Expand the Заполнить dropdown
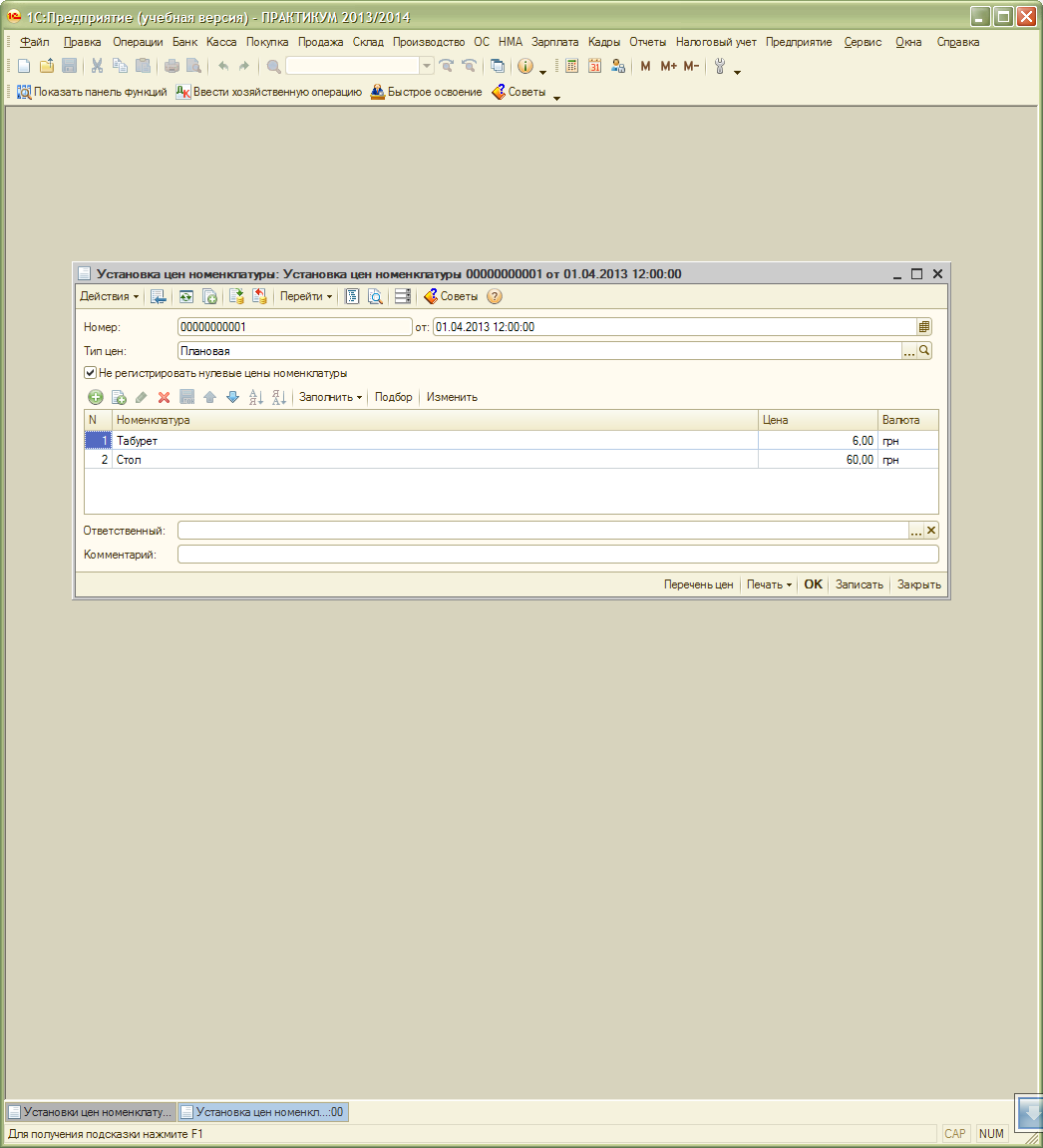This screenshot has width=1043, height=1148. 331,398
